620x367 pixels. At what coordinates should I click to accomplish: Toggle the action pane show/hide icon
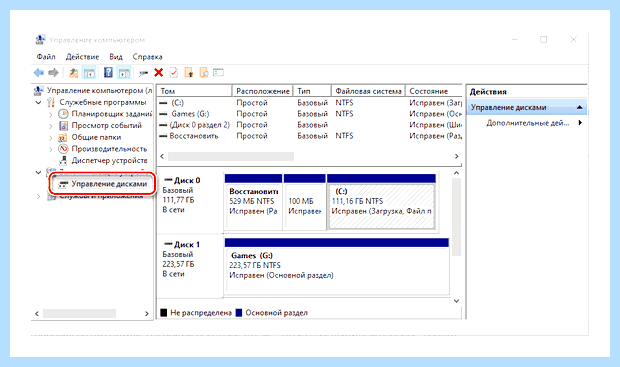(x=124, y=73)
